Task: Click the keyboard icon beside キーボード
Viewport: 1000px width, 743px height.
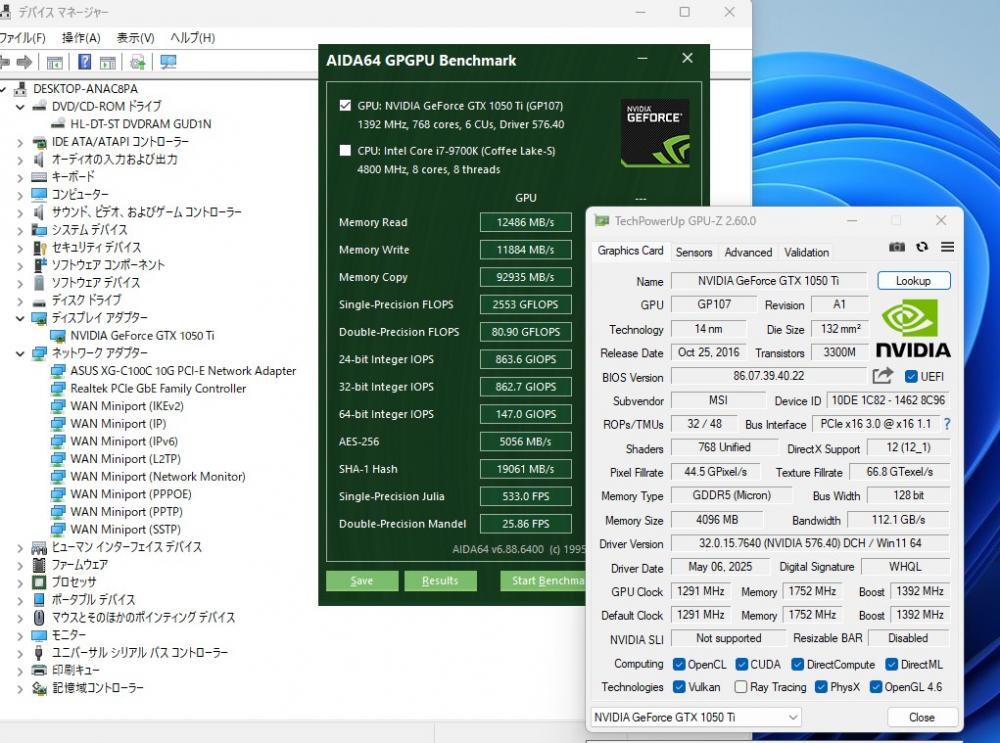Action: point(39,177)
